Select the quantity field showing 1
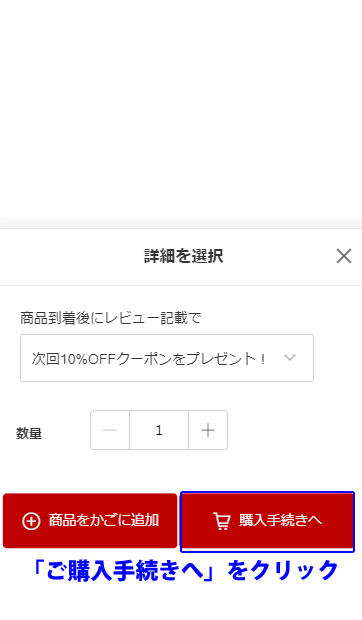Viewport: 362px width, 620px height. click(x=159, y=430)
